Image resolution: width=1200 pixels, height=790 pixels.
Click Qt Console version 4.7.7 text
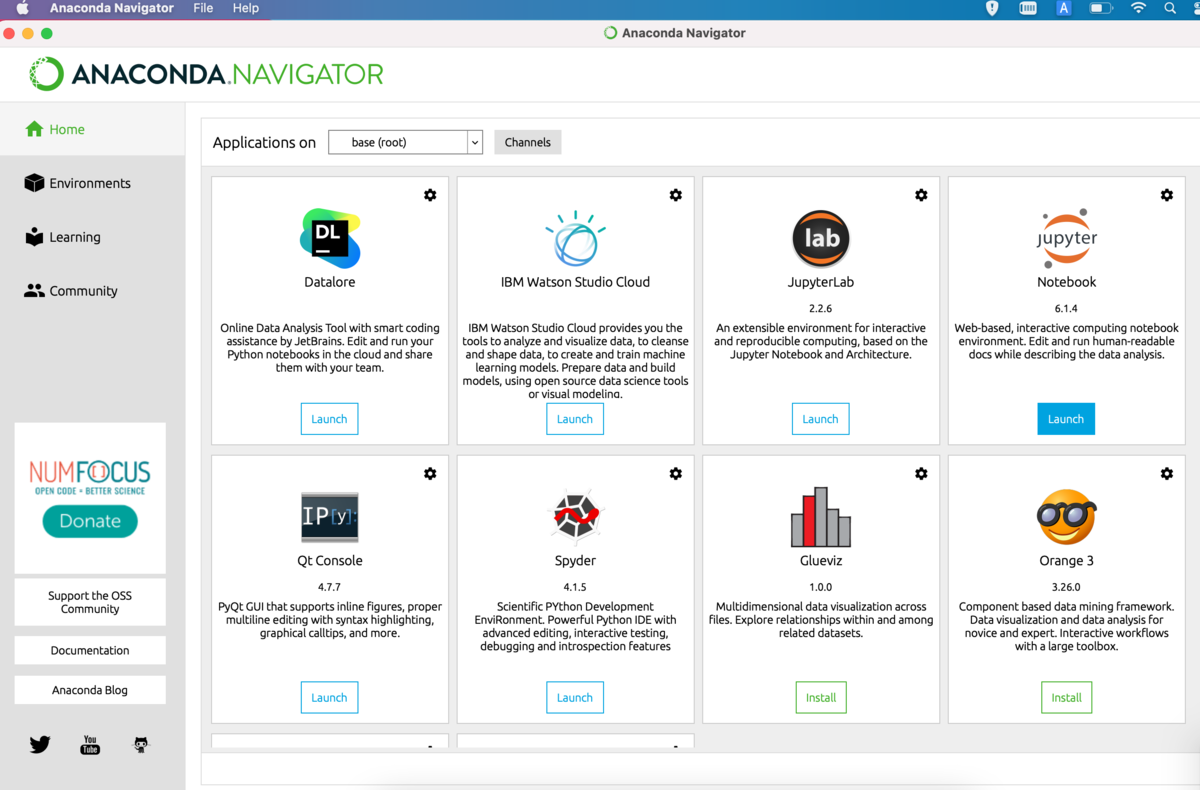(329, 587)
